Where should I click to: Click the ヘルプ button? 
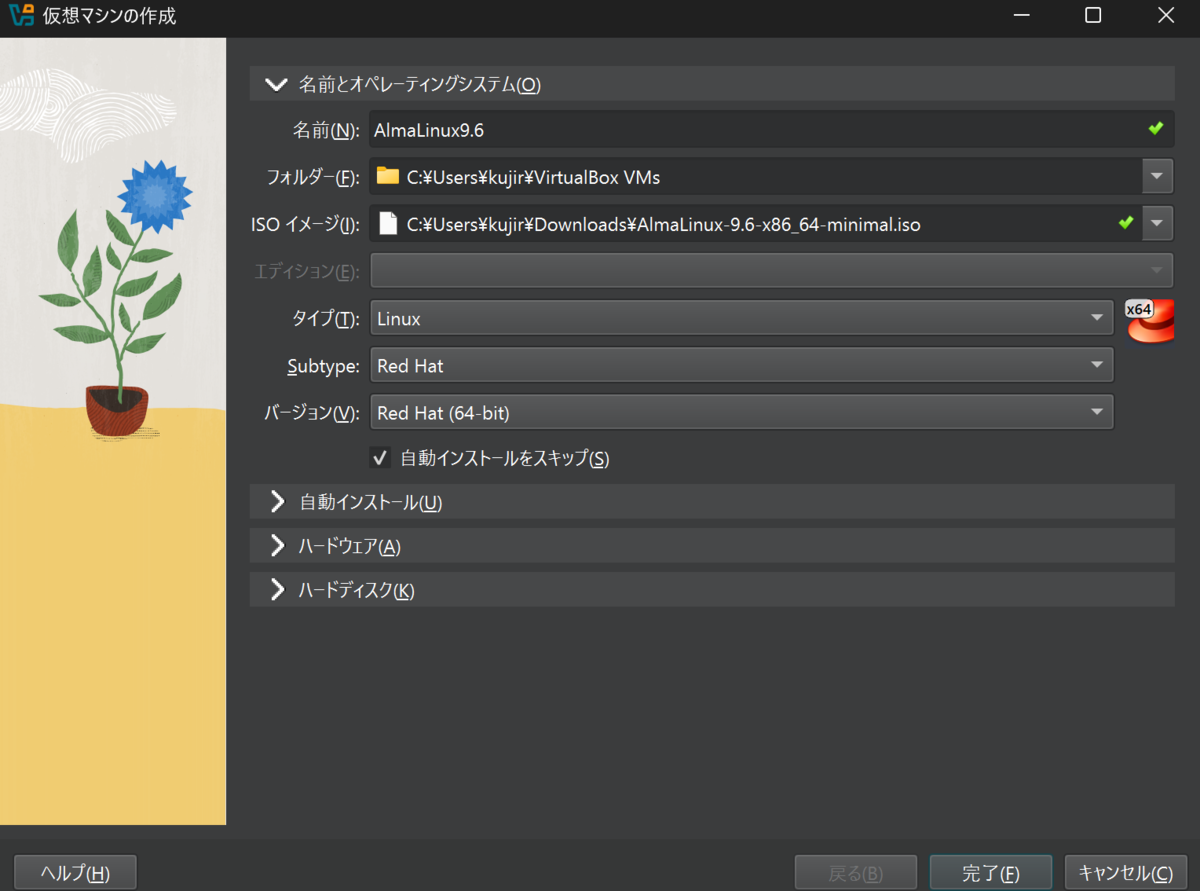(75, 873)
